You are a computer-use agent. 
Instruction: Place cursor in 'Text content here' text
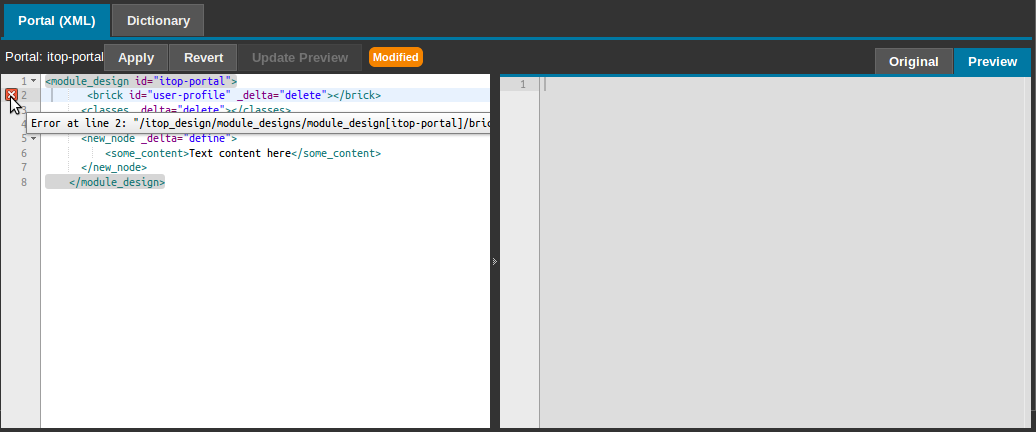click(238, 154)
